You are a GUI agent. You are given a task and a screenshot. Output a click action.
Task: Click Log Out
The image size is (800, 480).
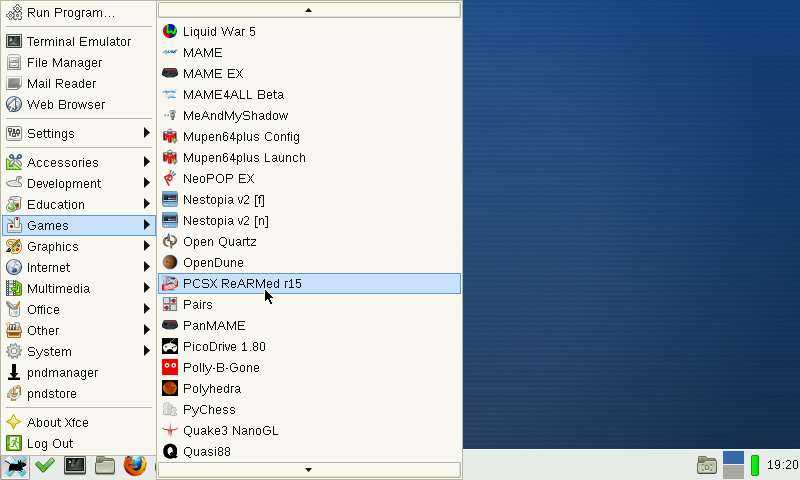[49, 443]
